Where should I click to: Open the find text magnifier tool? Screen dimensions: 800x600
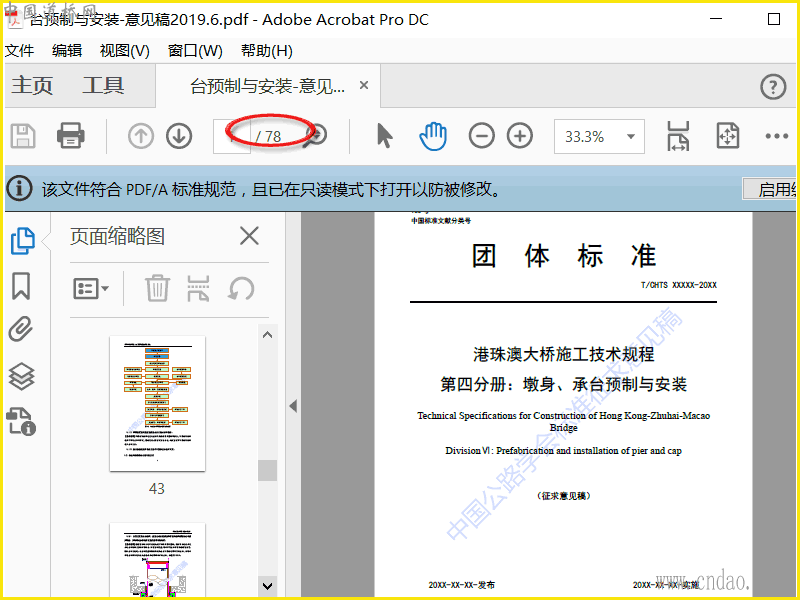point(316,136)
